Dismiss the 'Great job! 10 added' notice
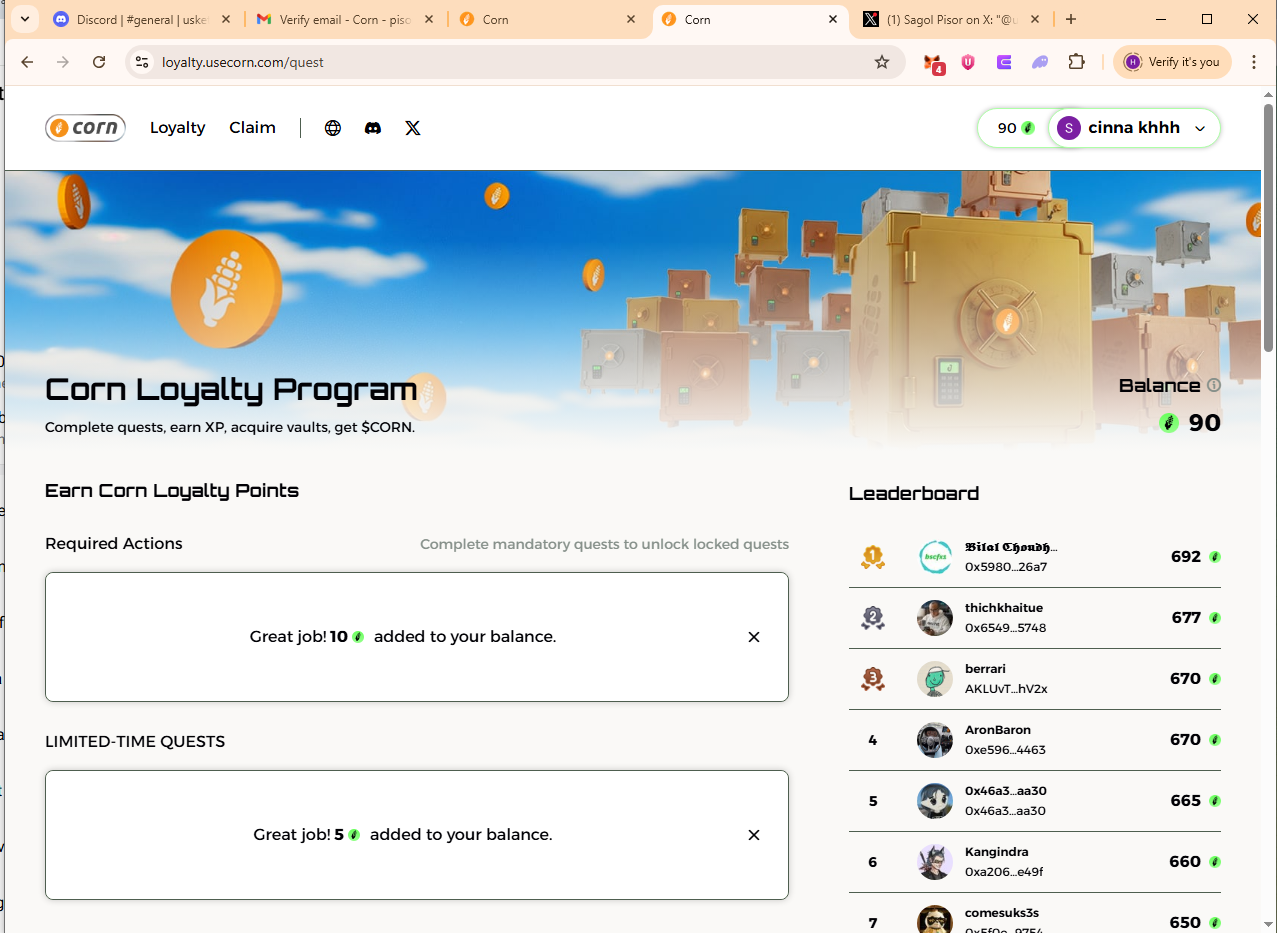Screen dimensions: 1277x933 [x=754, y=637]
